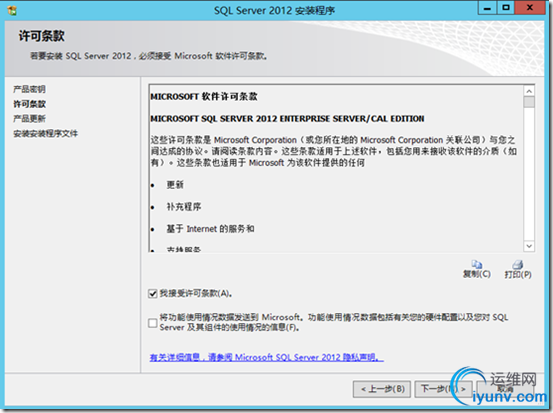This screenshot has height=413, width=553.
Task: Click the ENTERPRISE SERVER/CAL EDITION heading
Action: [x=287, y=119]
